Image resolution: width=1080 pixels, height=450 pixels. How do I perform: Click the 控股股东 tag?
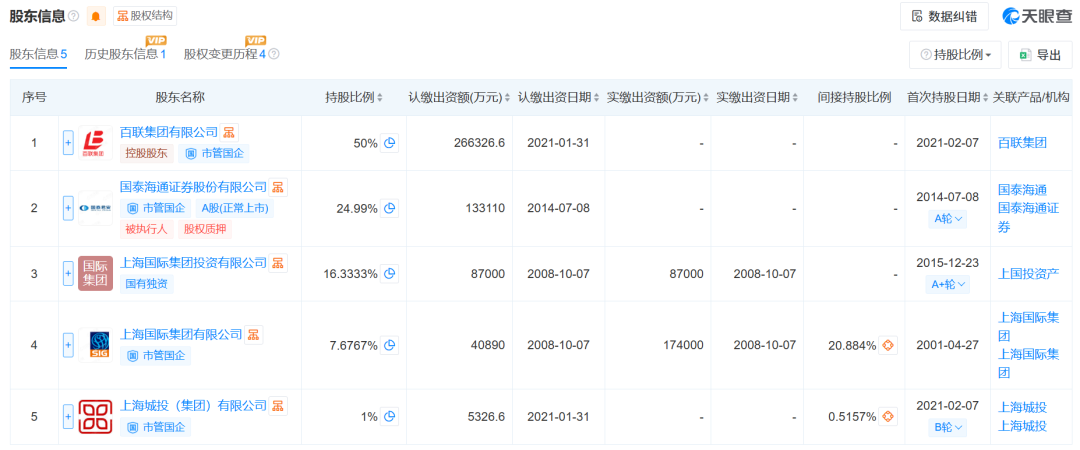click(x=147, y=154)
